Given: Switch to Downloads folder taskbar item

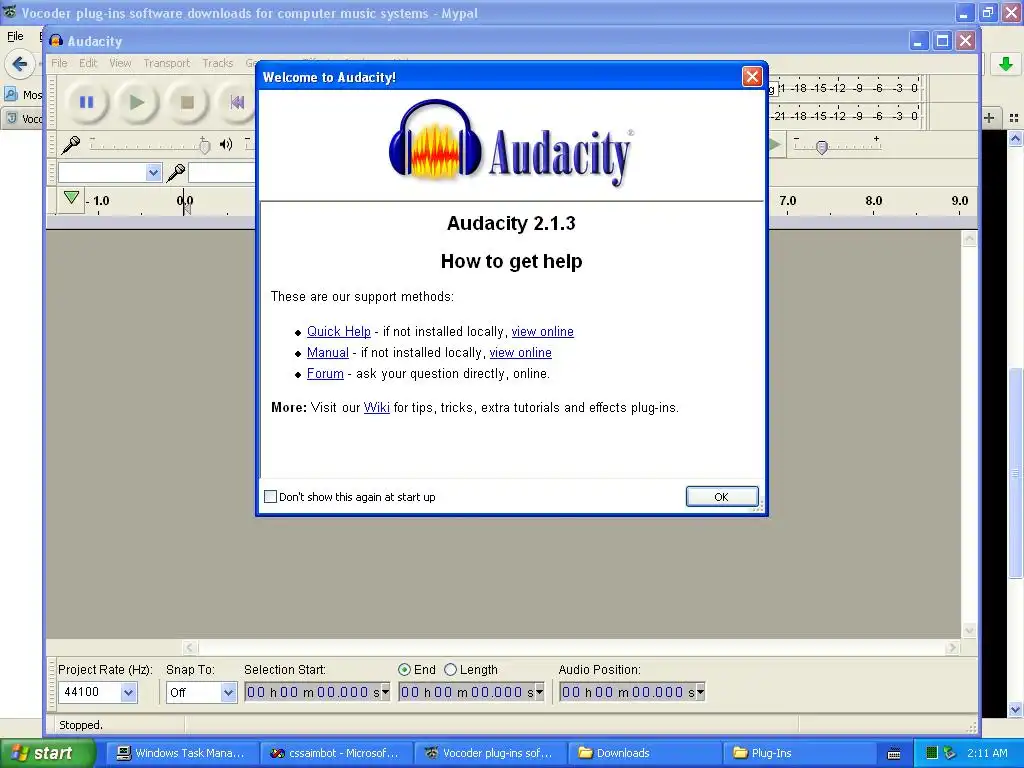Looking at the screenshot, I should [x=643, y=753].
